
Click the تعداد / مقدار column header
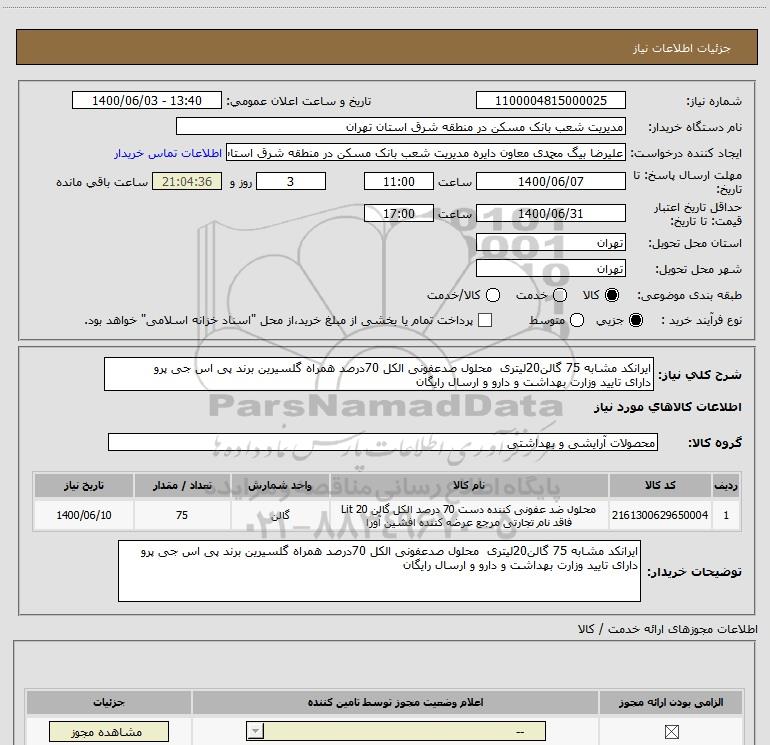182,485
